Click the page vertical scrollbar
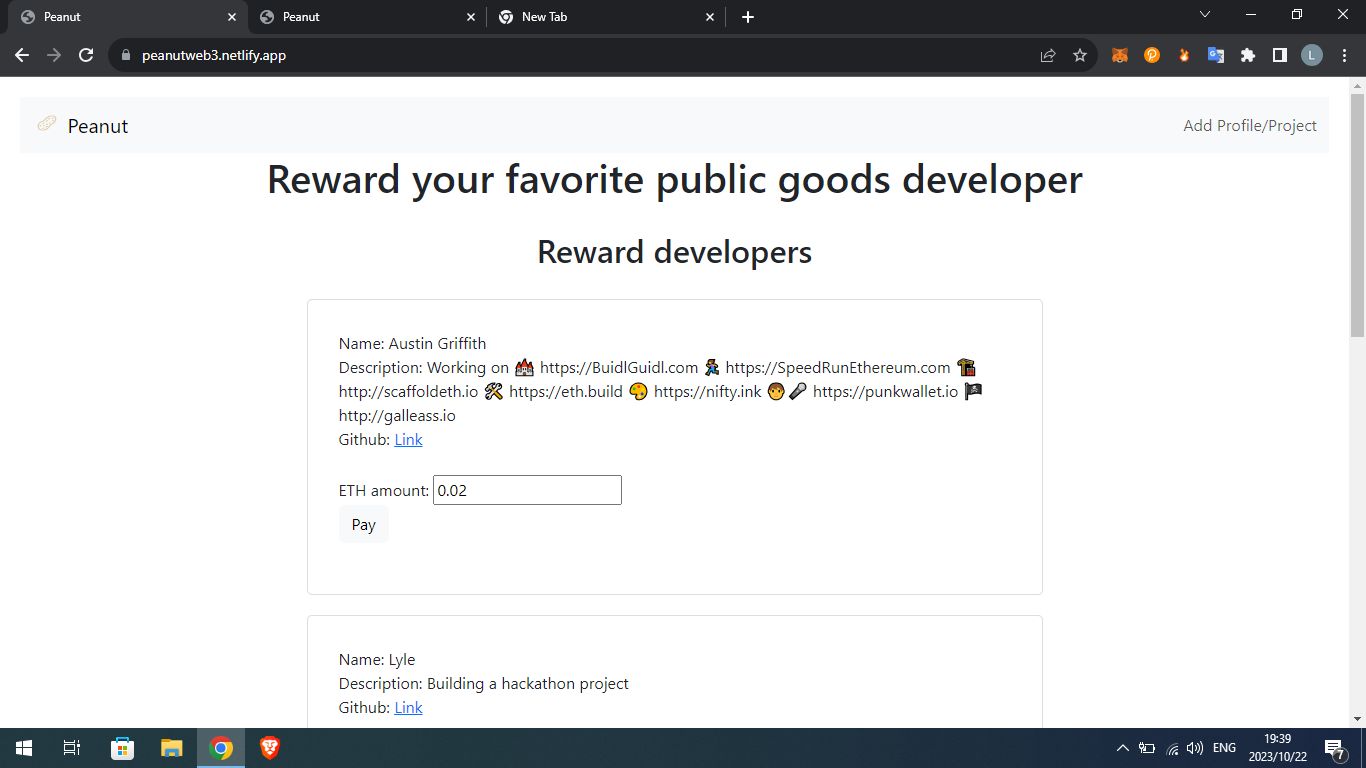The height and width of the screenshot is (768, 1366). pyautogui.click(x=1357, y=214)
